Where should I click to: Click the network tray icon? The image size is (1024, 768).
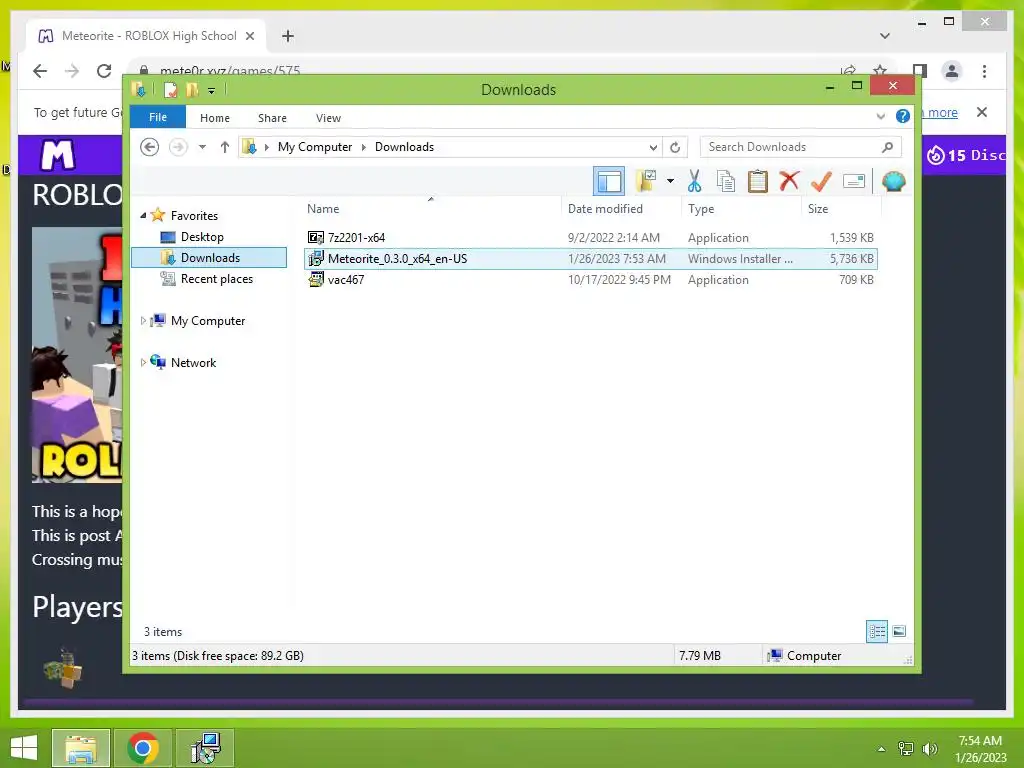click(x=906, y=748)
